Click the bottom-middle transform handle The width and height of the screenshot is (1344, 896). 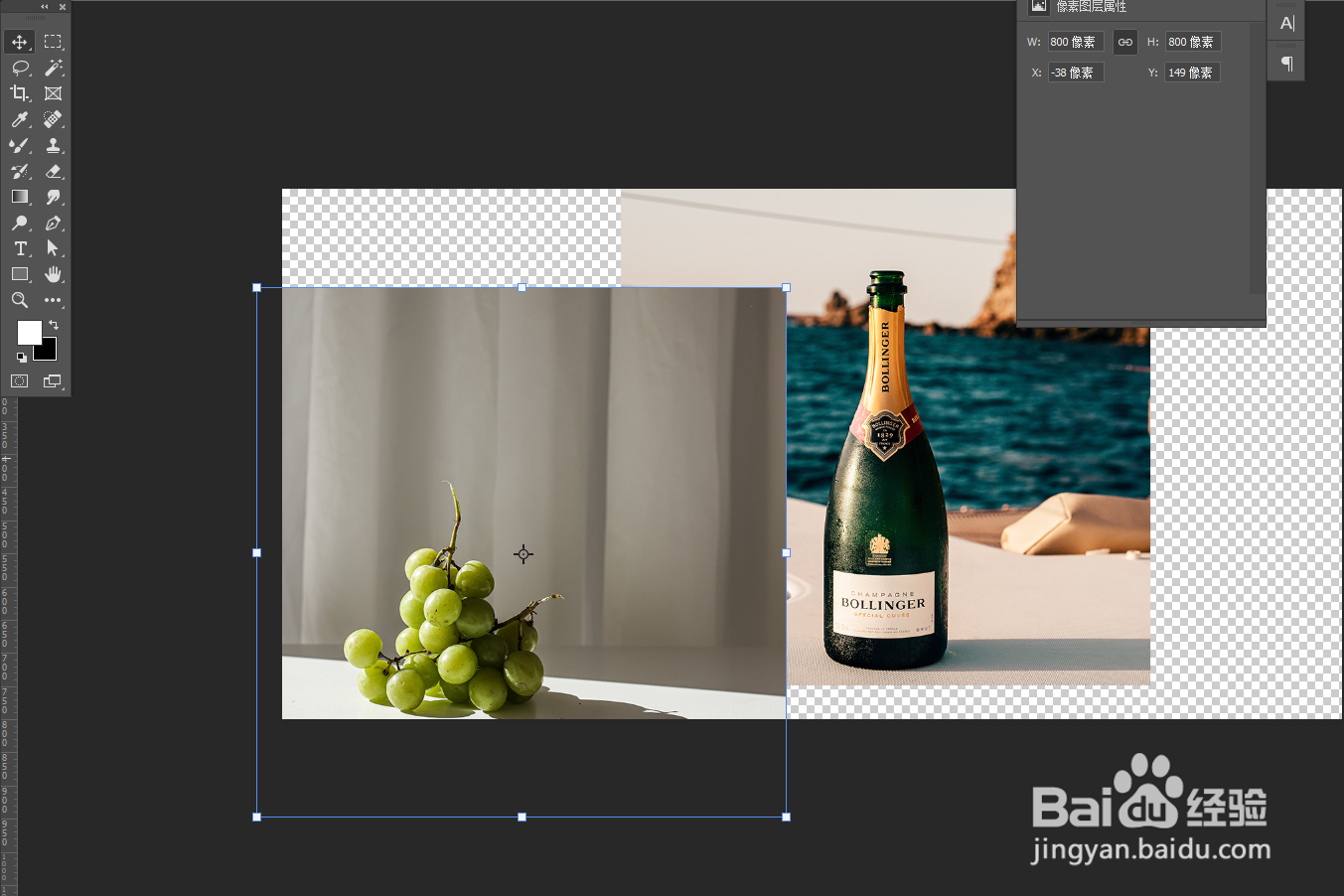[523, 818]
